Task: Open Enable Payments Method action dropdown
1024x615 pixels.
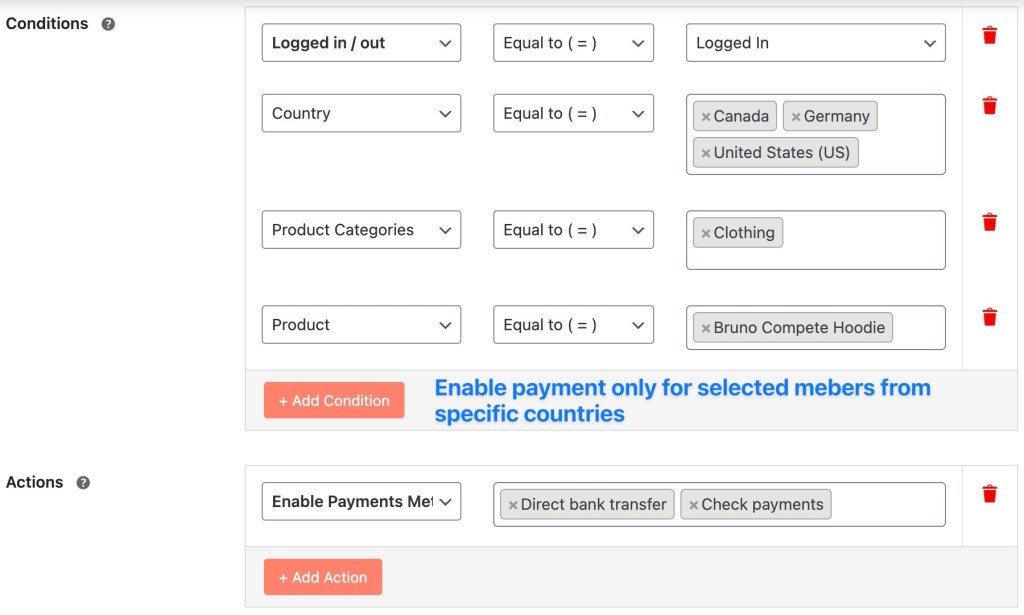Action: [x=361, y=501]
